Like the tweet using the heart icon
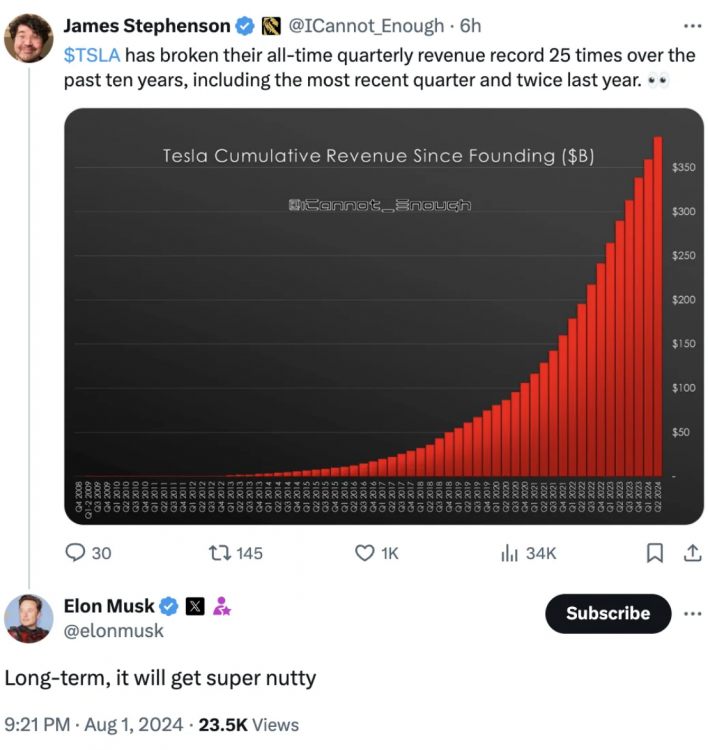This screenshot has height=750, width=708. pyautogui.click(x=366, y=552)
